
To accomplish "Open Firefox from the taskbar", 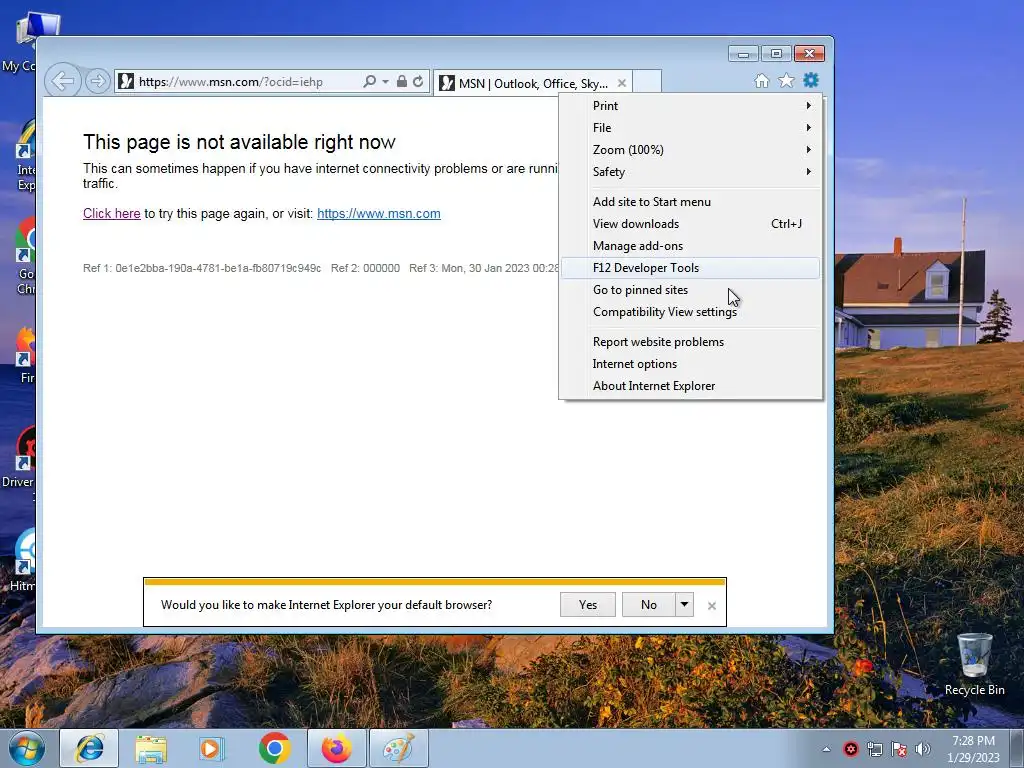I will click(336, 748).
